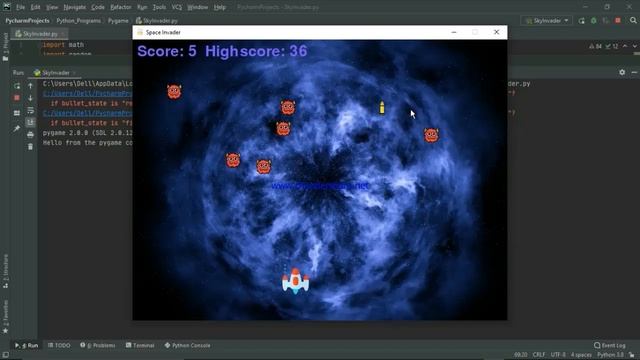Viewport: 640px width, 360px height.
Task: Open Run panel settings gear
Action: coord(622,72)
